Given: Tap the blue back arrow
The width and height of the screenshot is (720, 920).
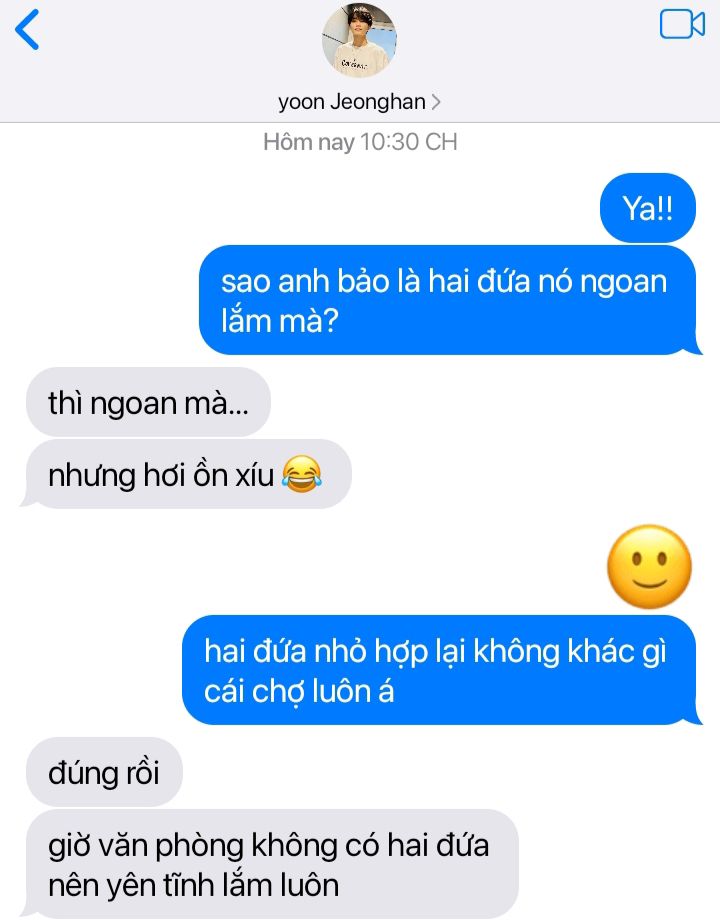Looking at the screenshot, I should coord(27,29).
